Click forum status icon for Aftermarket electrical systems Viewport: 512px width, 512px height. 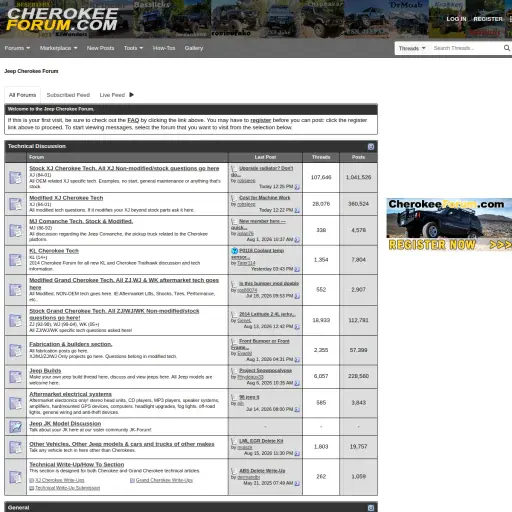coord(15,403)
